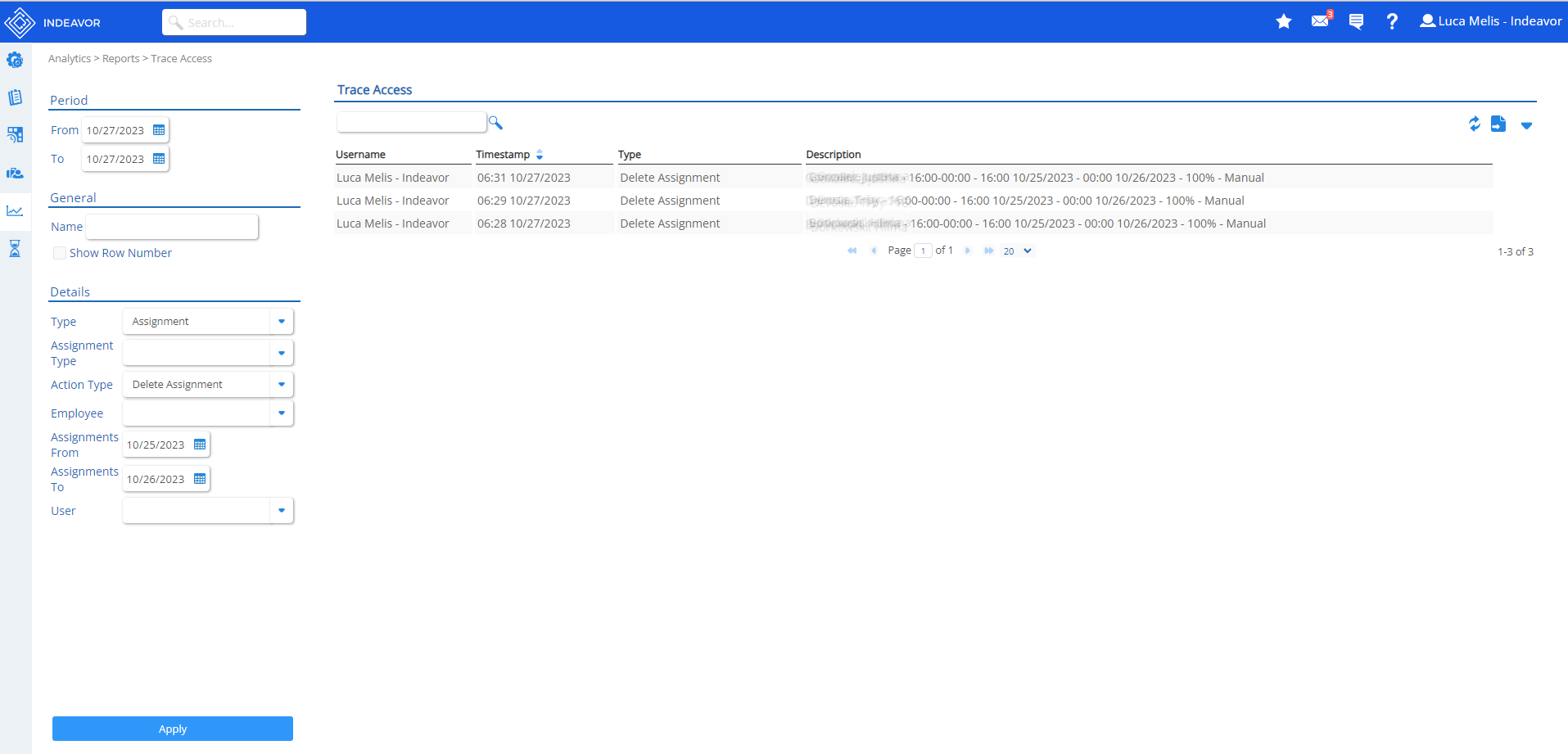Click the Name input field
The height and width of the screenshot is (754, 1568).
(x=172, y=227)
